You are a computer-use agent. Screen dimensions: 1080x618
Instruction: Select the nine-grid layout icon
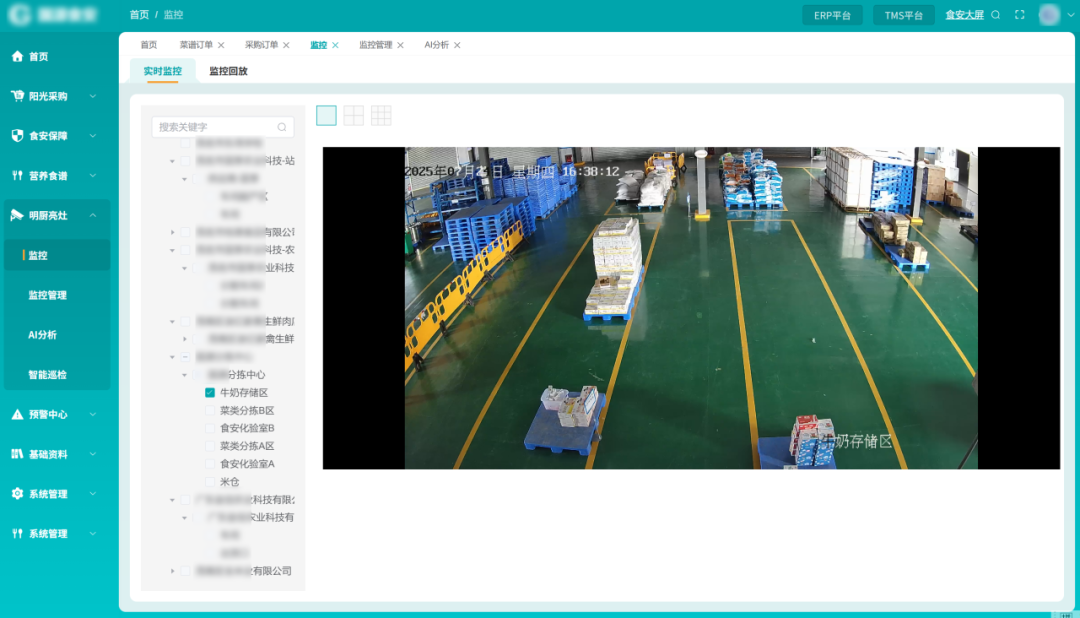tap(381, 116)
